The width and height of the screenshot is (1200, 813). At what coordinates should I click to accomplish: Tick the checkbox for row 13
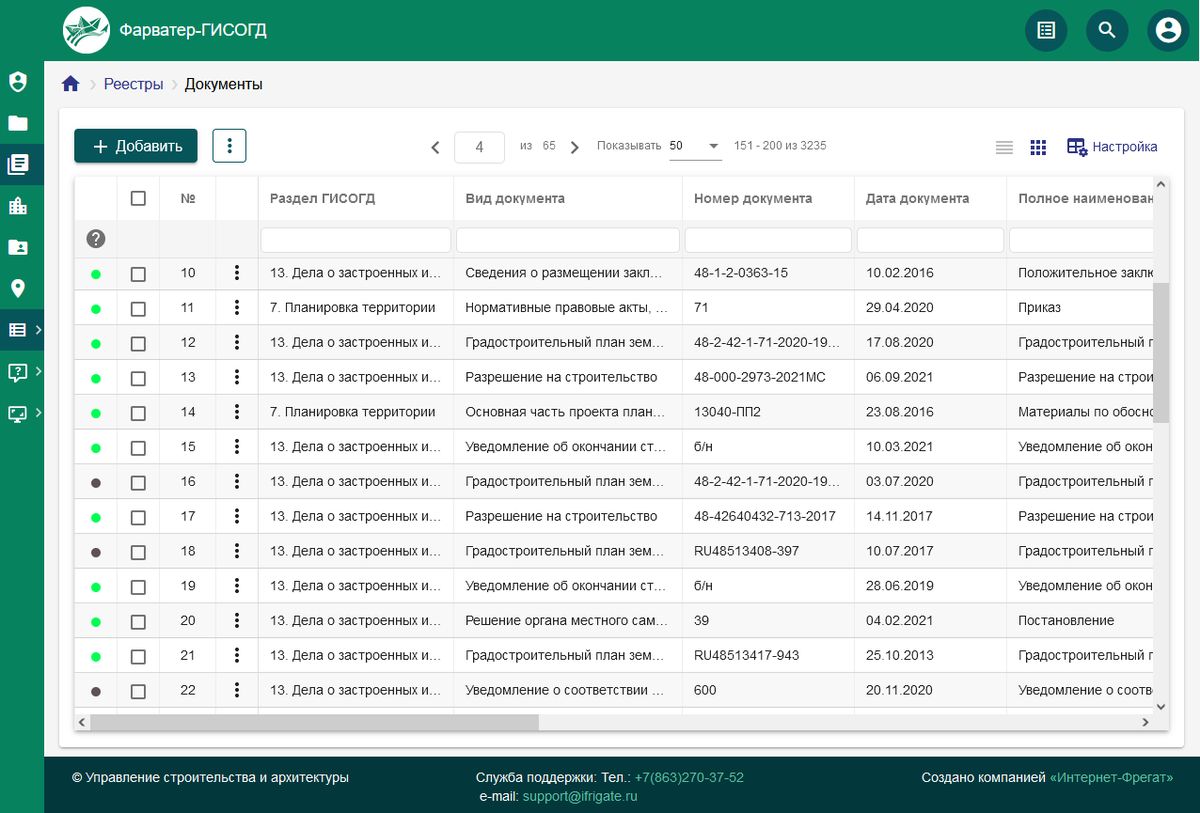pyautogui.click(x=138, y=378)
